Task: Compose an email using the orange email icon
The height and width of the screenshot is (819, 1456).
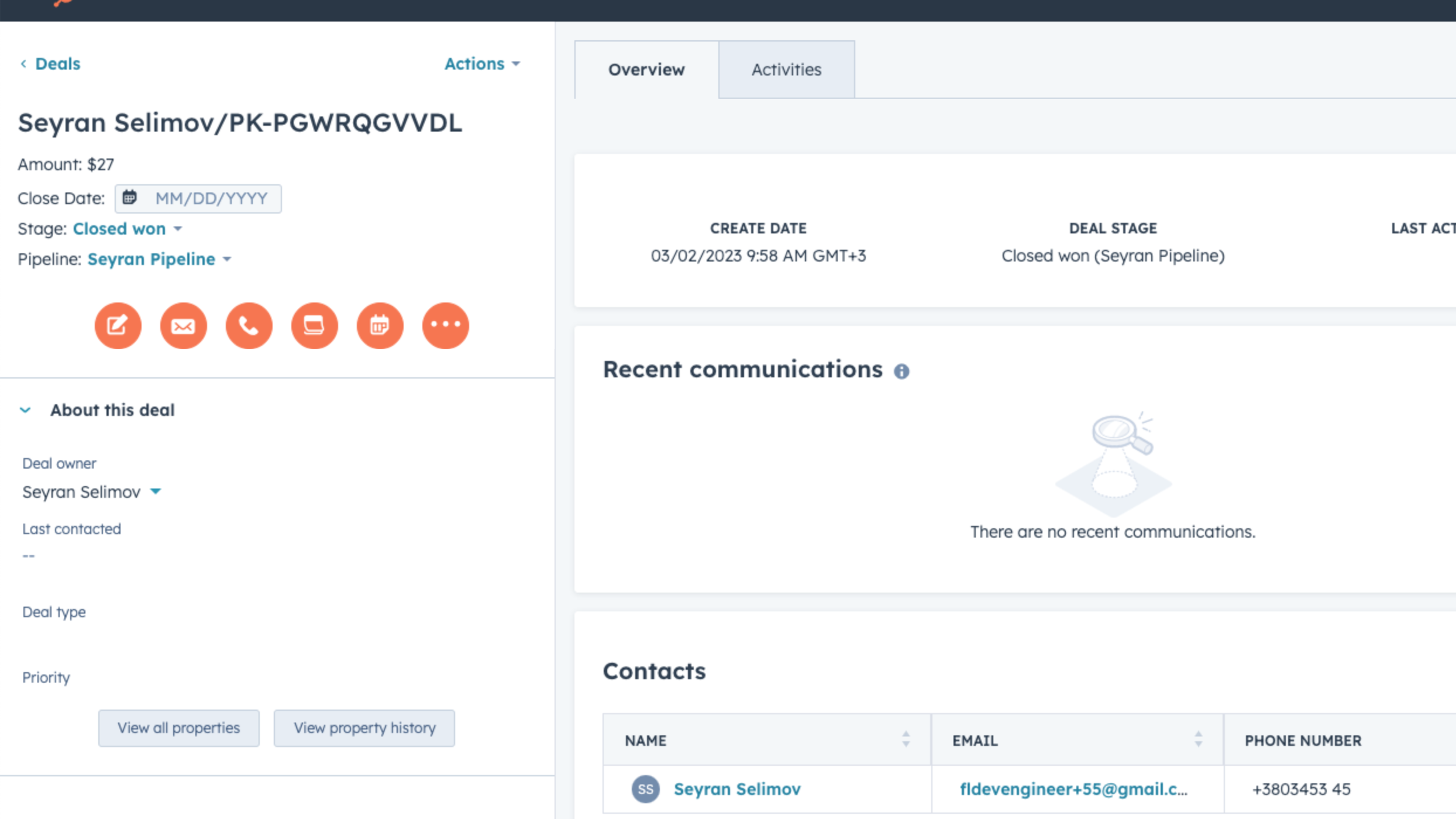Action: click(183, 326)
